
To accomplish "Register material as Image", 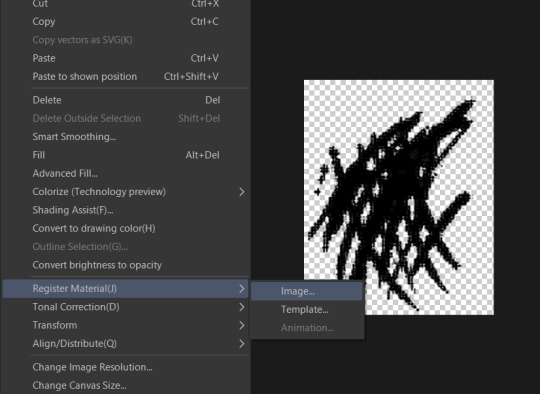I will (x=307, y=291).
